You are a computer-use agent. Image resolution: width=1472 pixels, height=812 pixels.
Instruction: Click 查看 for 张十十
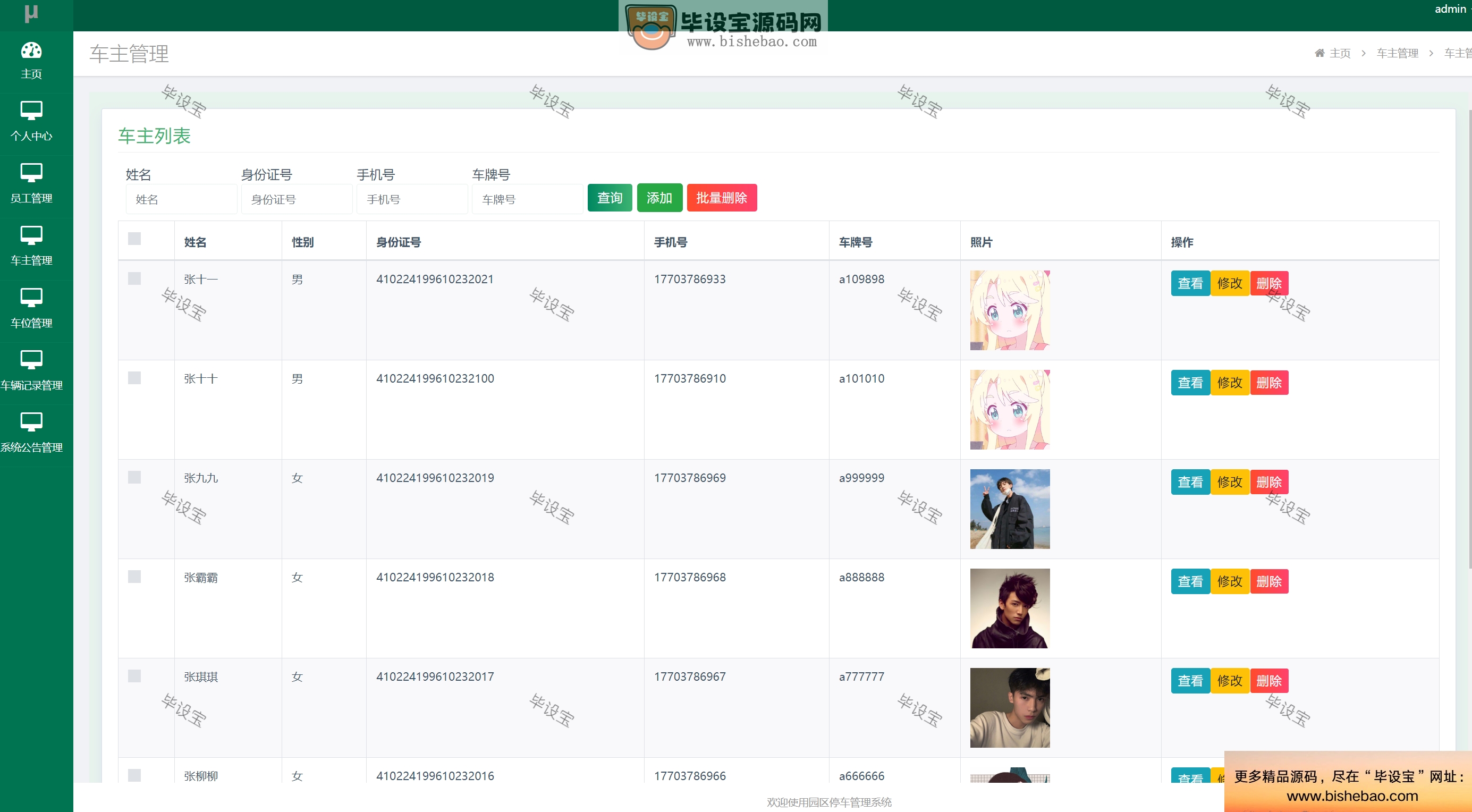point(1190,383)
